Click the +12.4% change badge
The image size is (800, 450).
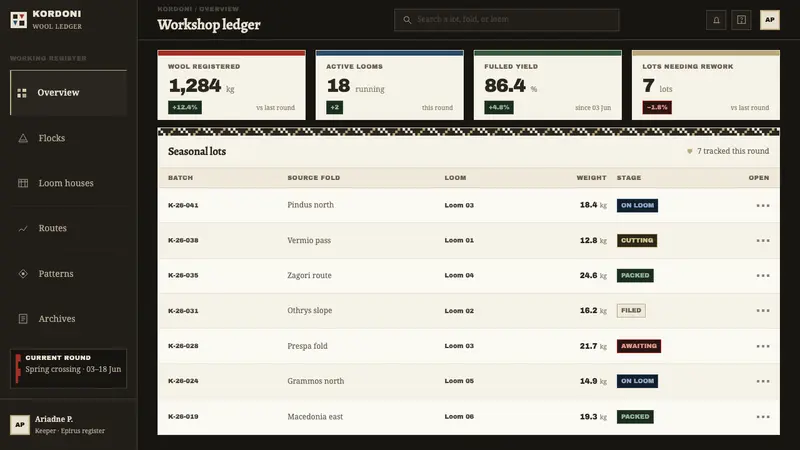click(x=185, y=108)
